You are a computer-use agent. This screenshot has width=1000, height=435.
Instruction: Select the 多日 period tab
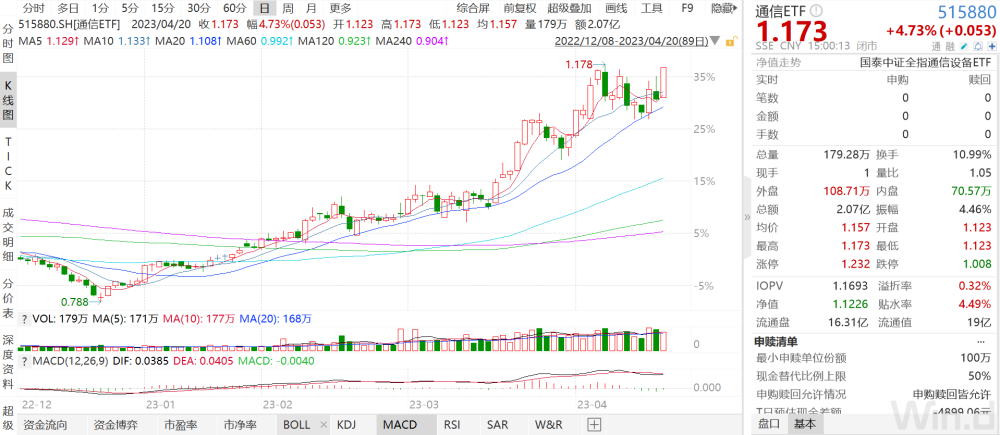(x=68, y=8)
